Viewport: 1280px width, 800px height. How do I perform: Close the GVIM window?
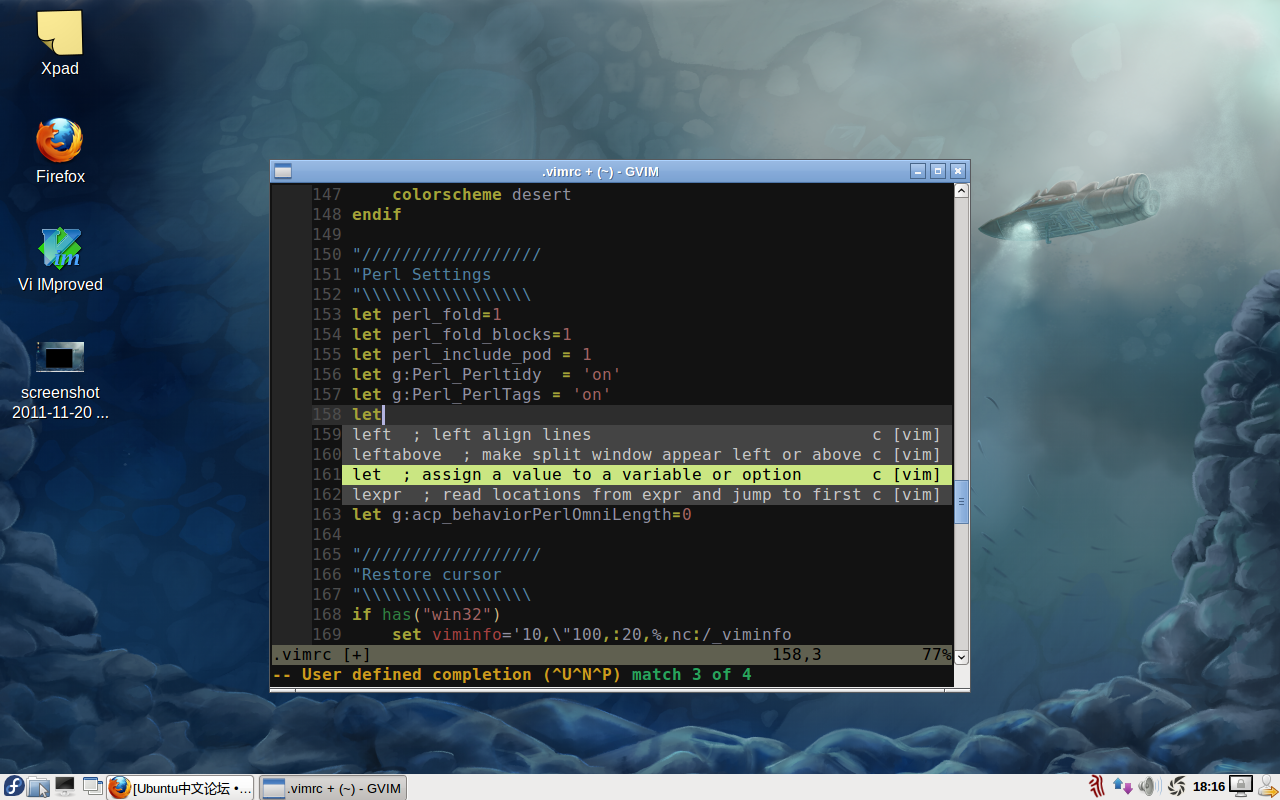[x=958, y=171]
